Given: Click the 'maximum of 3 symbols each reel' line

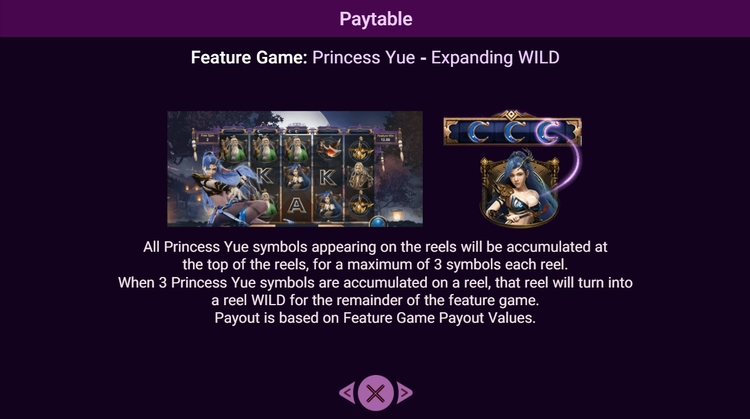Looking at the screenshot, I should click(x=375, y=265).
